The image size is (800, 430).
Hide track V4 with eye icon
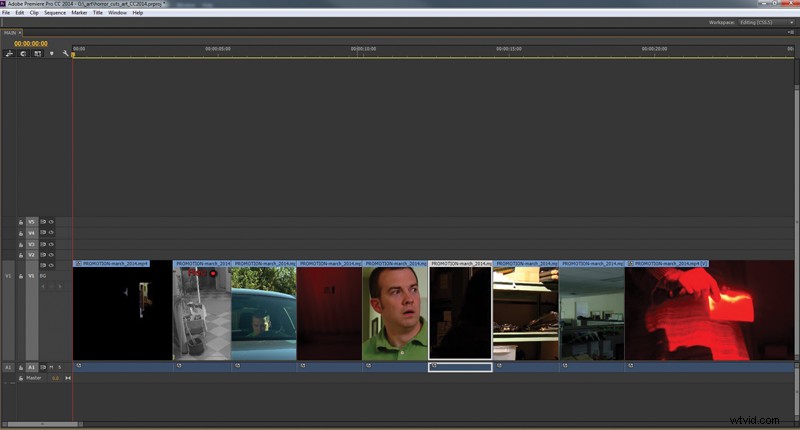click(51, 233)
